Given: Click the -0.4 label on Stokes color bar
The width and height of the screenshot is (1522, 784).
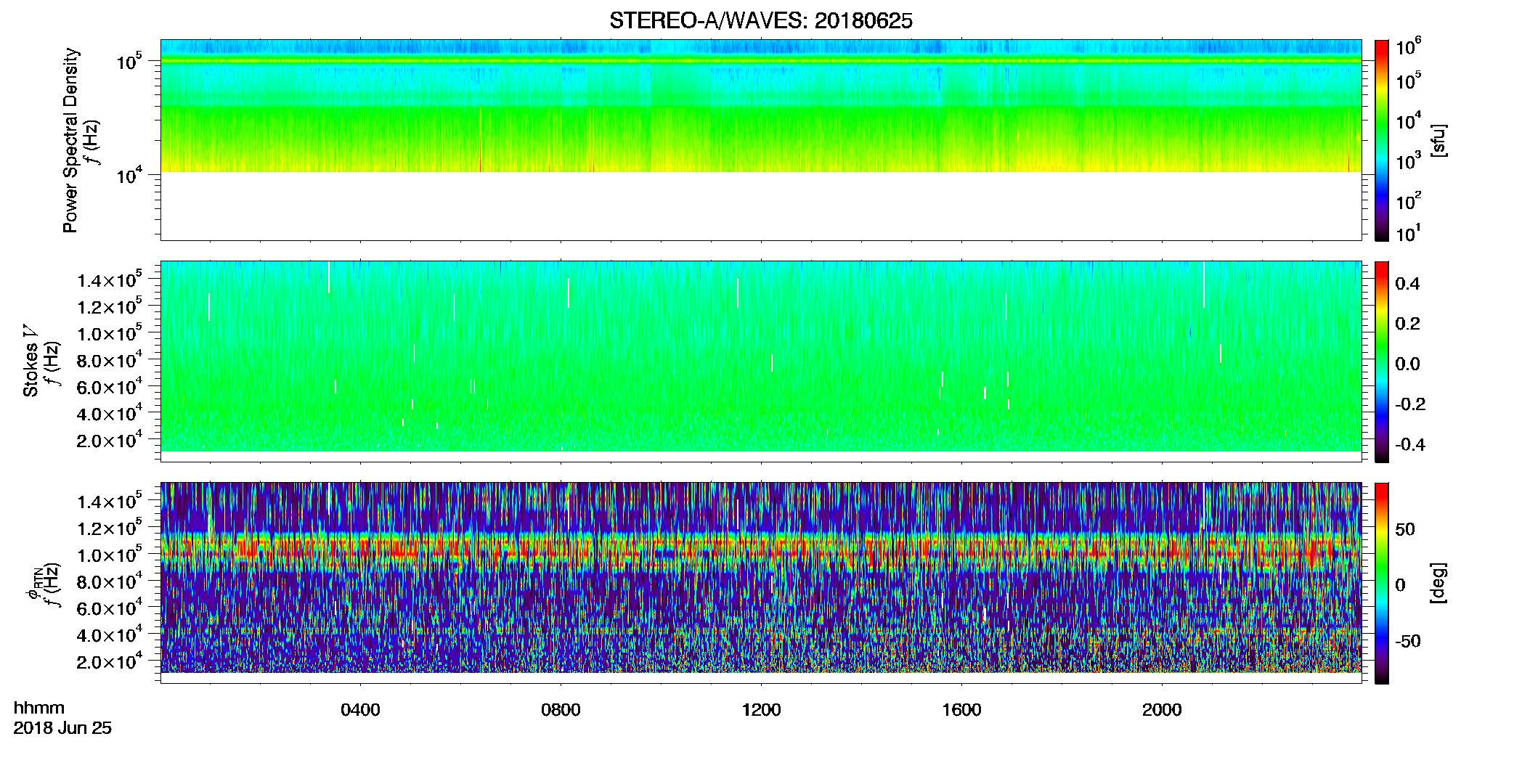Looking at the screenshot, I should pos(1410,444).
